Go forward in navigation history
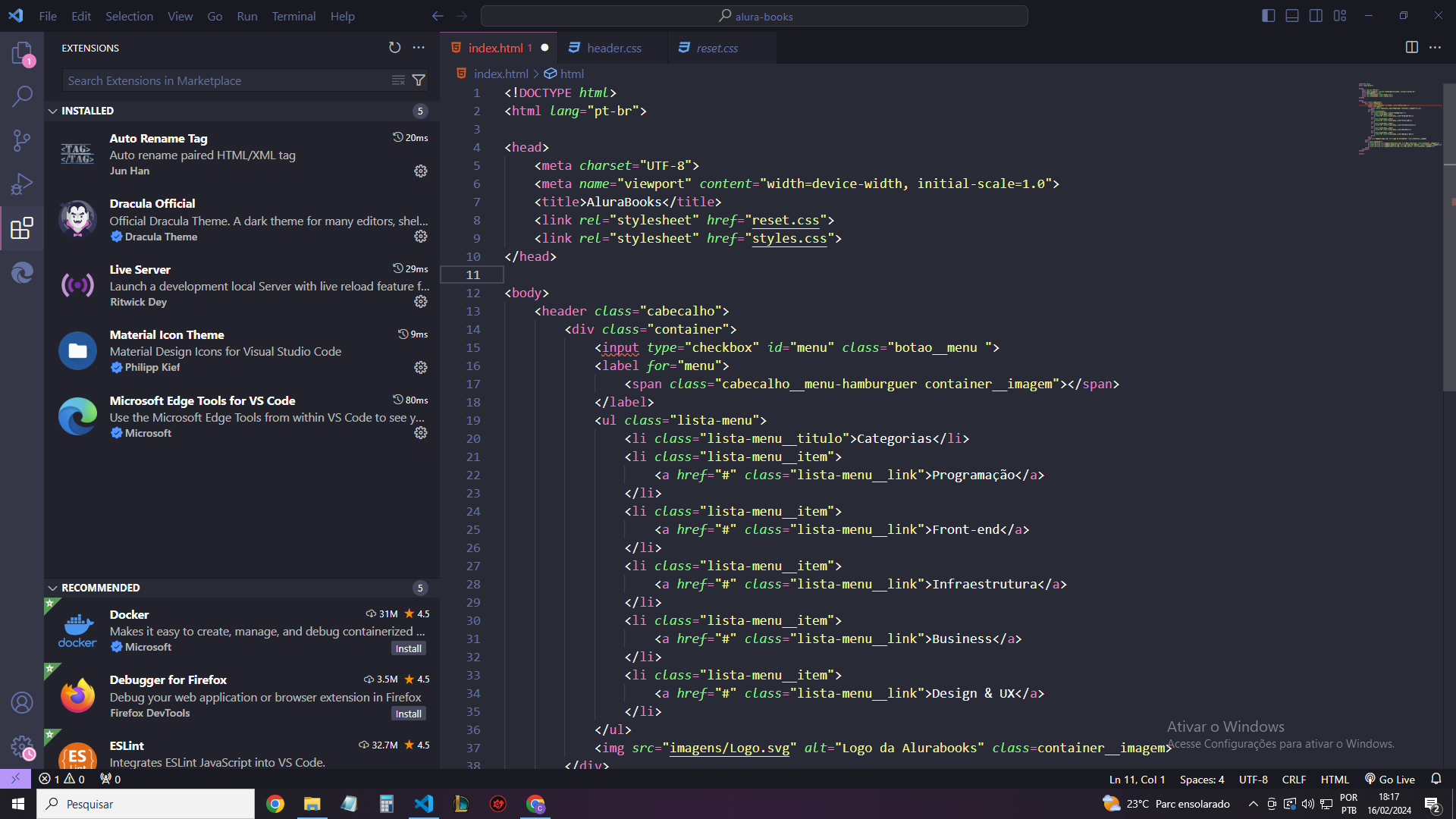Screen dimensions: 1456x819 click(x=462, y=16)
